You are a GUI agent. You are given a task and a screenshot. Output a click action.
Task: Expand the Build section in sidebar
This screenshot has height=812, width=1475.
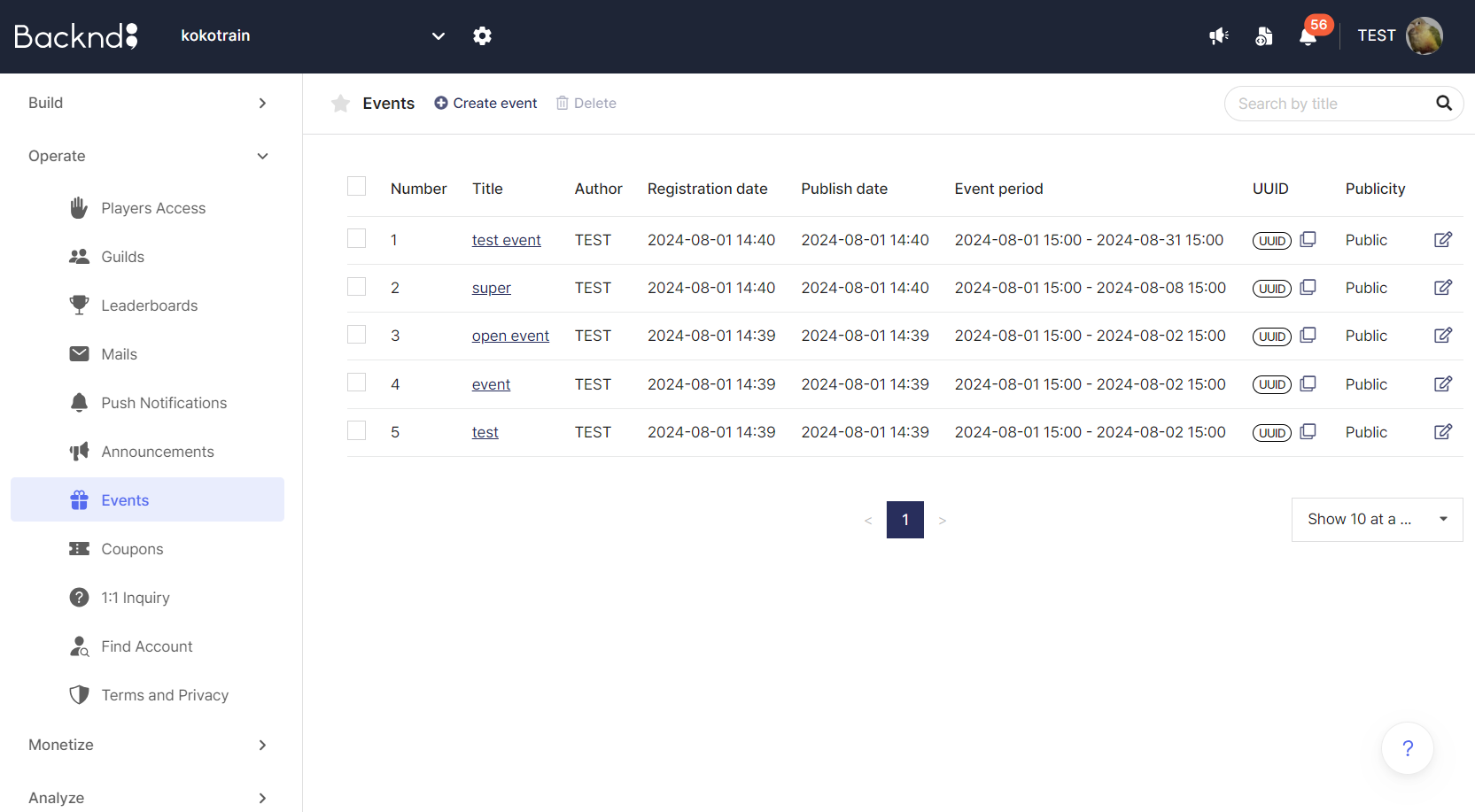tap(147, 103)
